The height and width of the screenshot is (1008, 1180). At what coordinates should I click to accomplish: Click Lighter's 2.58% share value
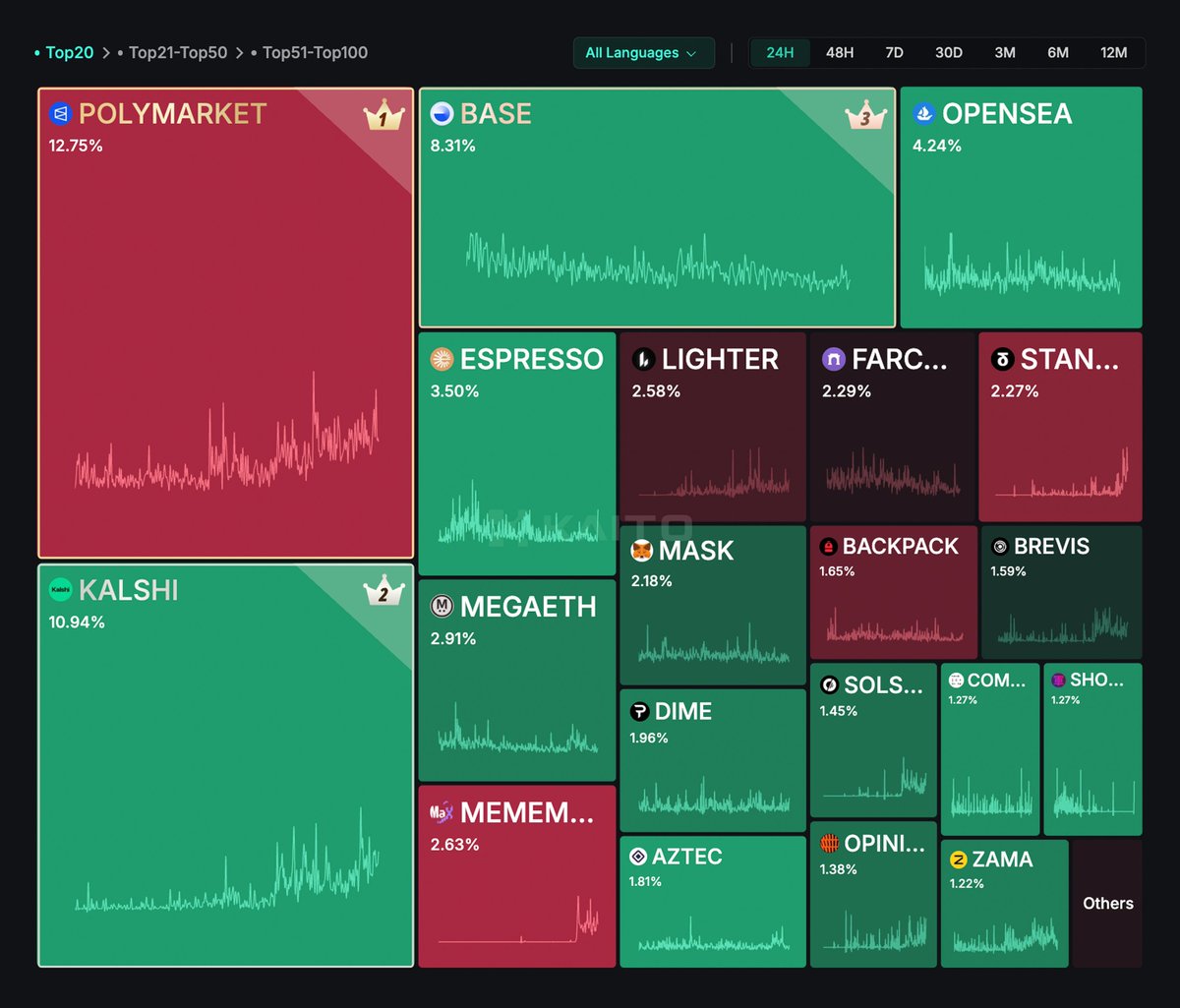click(x=656, y=391)
